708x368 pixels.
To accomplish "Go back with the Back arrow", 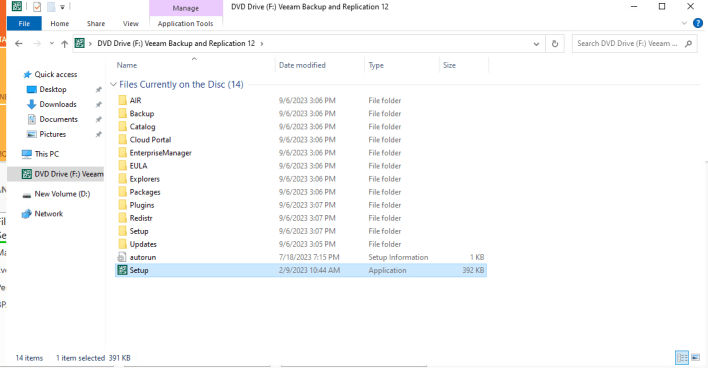I will pos(19,43).
